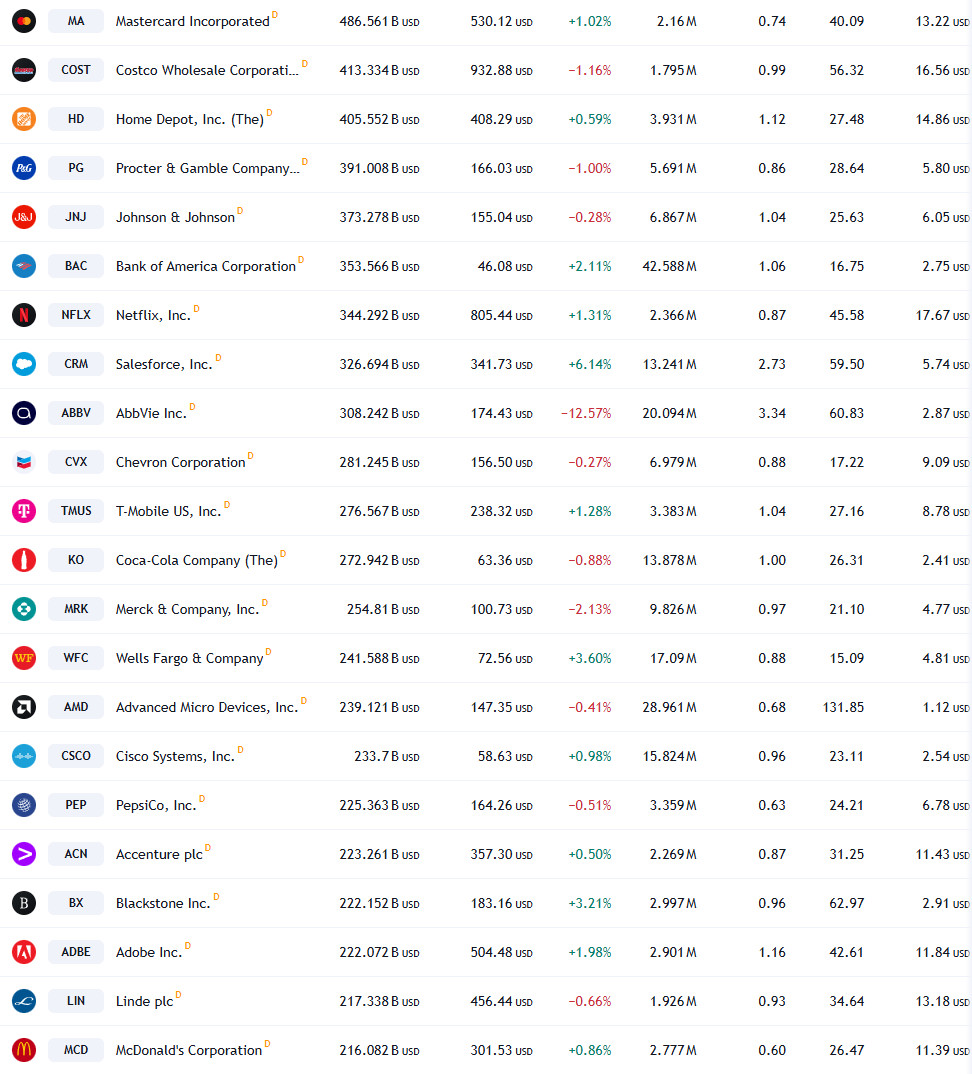
Task: Click Chevron volume 6.979 M
Action: 673,462
